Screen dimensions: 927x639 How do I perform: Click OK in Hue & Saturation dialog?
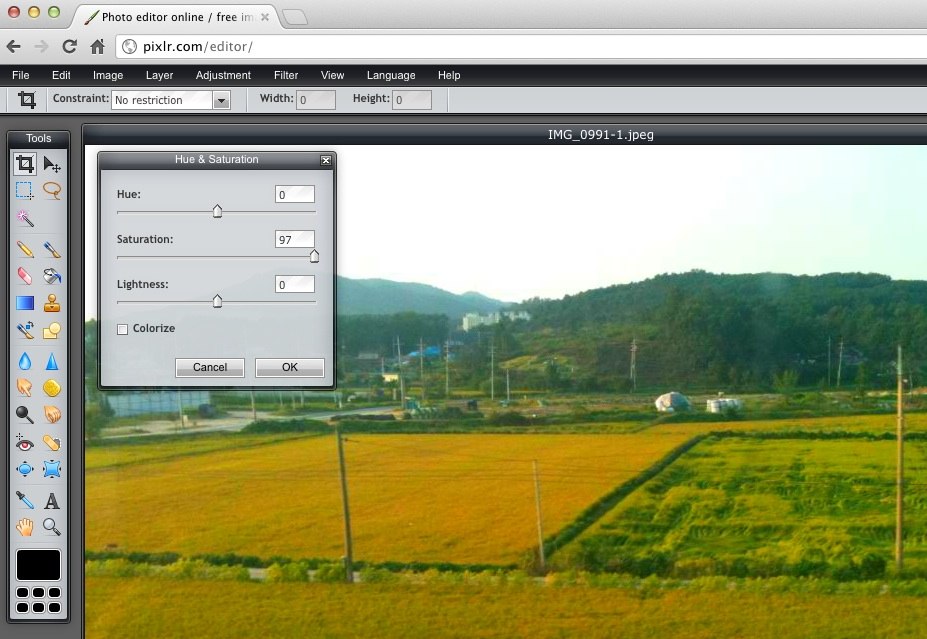pyautogui.click(x=289, y=367)
